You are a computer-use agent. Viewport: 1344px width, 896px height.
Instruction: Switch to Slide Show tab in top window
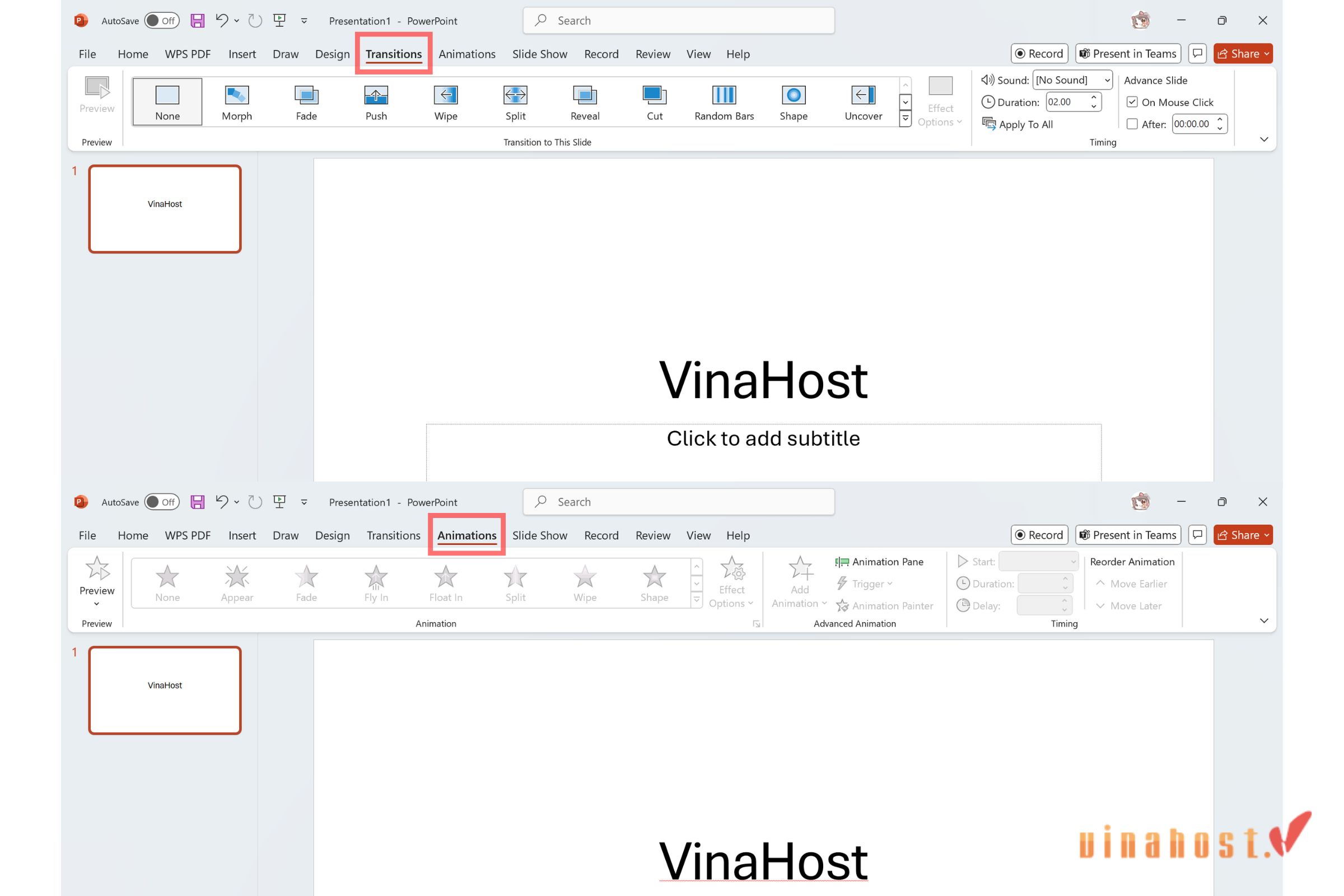coord(539,54)
